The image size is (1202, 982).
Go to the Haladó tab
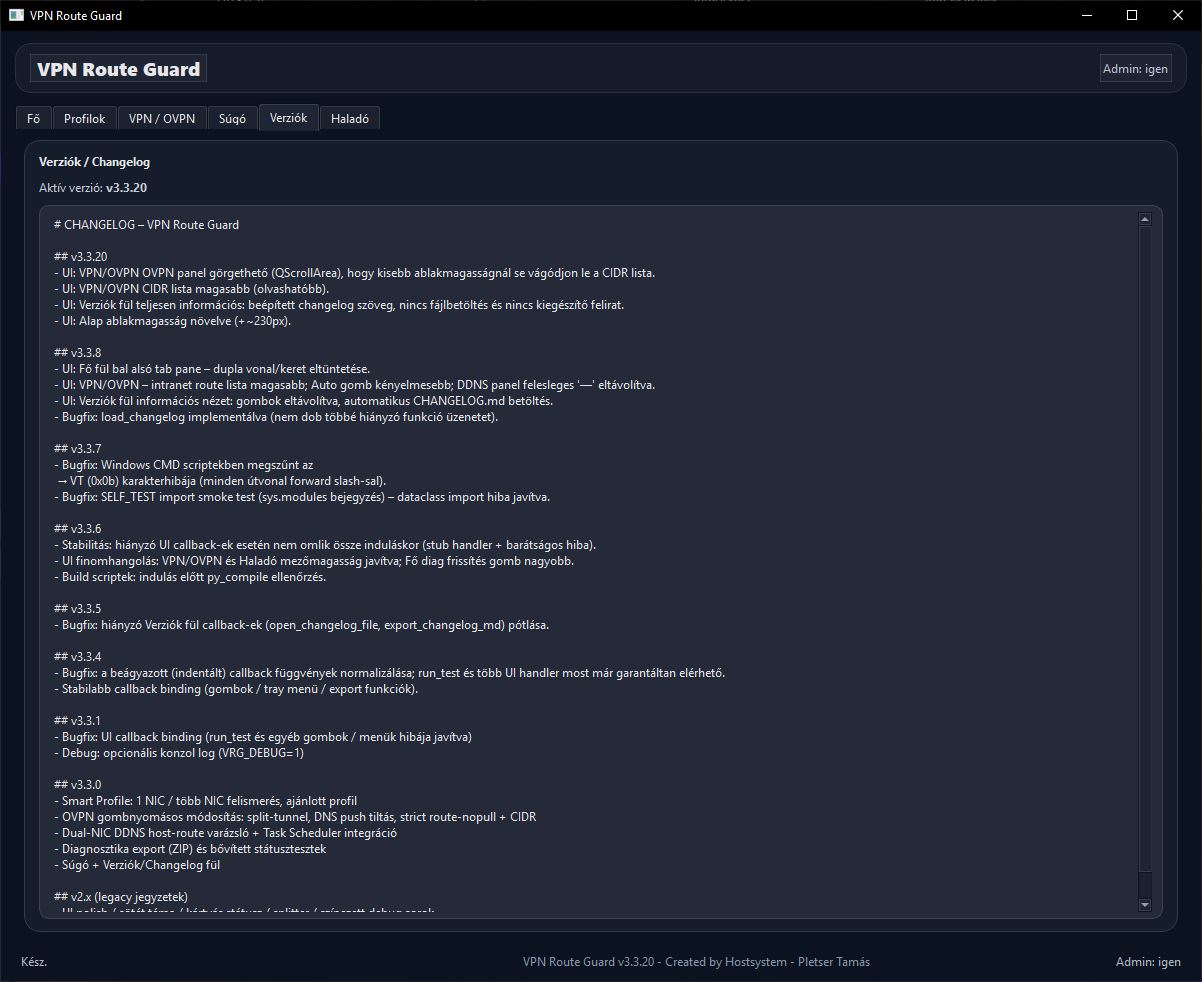[x=350, y=119]
